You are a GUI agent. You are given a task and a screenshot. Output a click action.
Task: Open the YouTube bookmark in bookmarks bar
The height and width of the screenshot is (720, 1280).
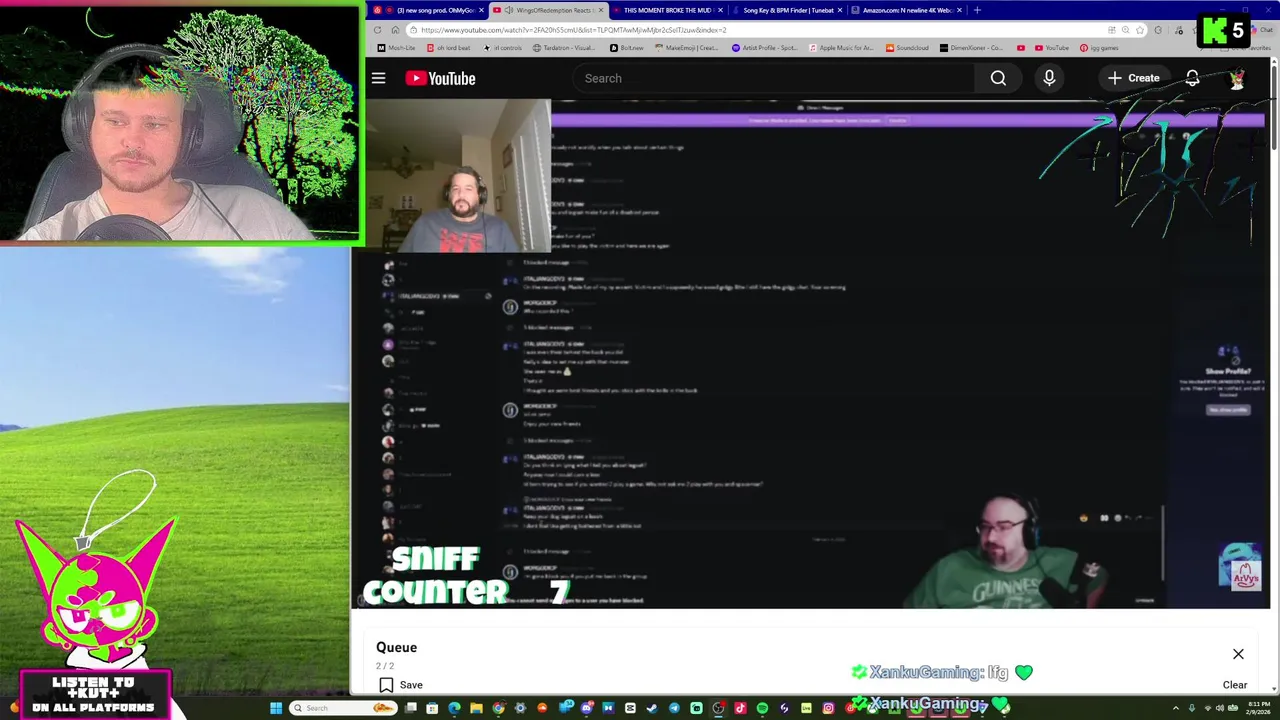click(1053, 48)
